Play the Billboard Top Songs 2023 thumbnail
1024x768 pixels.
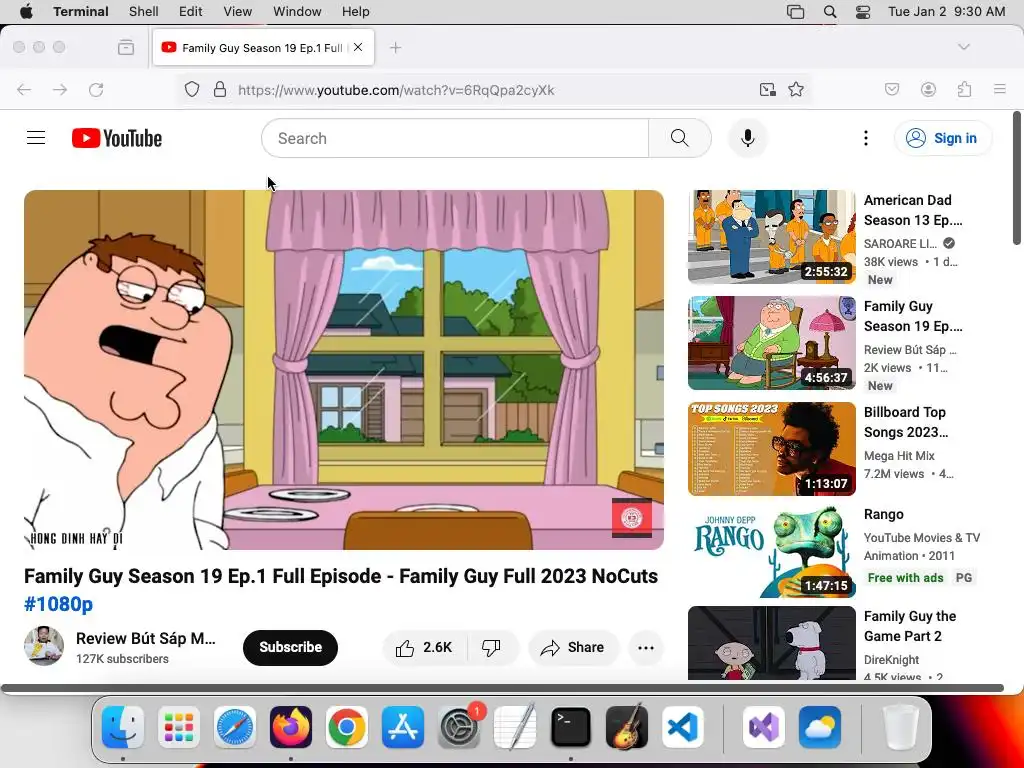click(771, 449)
